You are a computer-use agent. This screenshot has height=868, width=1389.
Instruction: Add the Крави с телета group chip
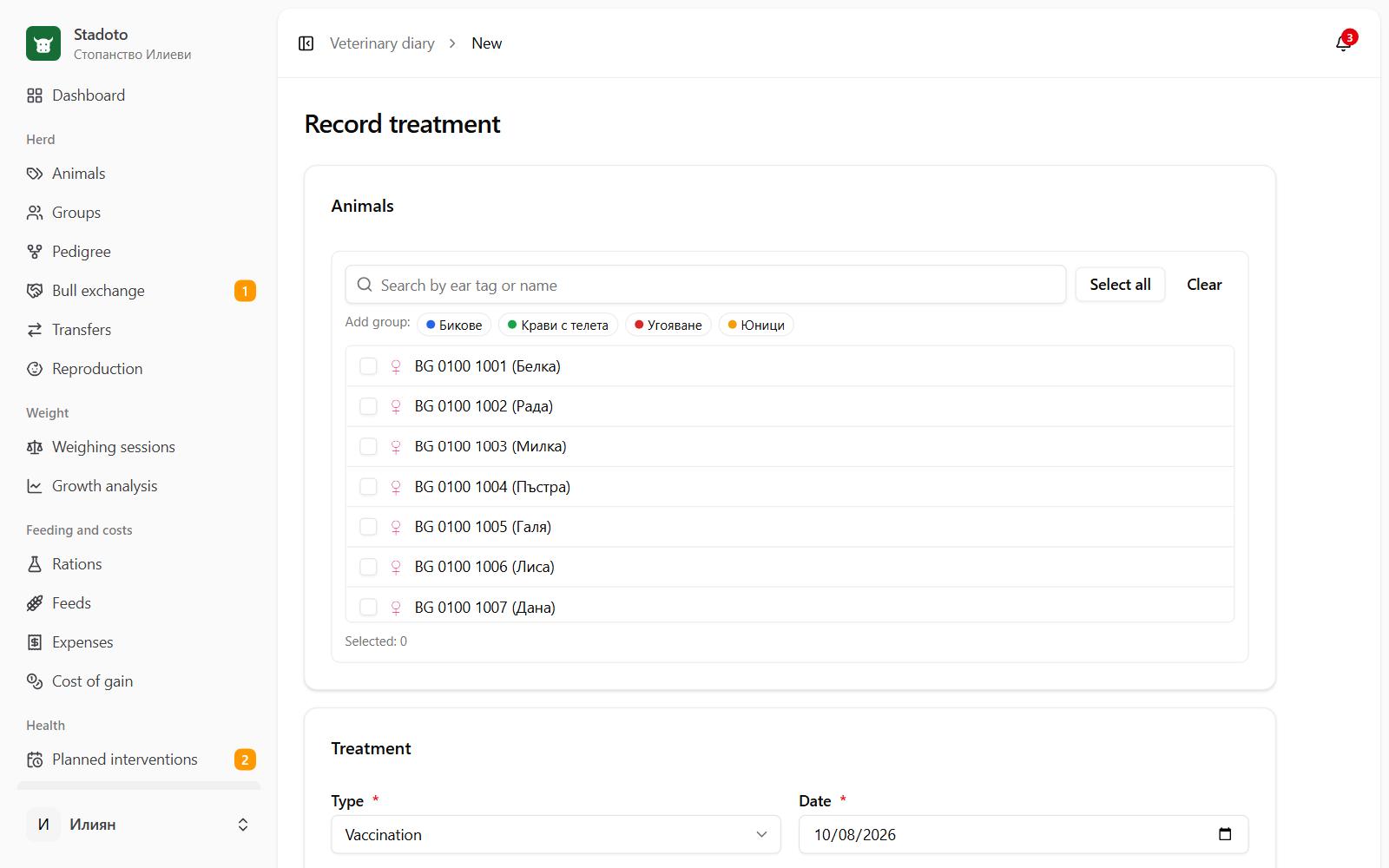[558, 325]
